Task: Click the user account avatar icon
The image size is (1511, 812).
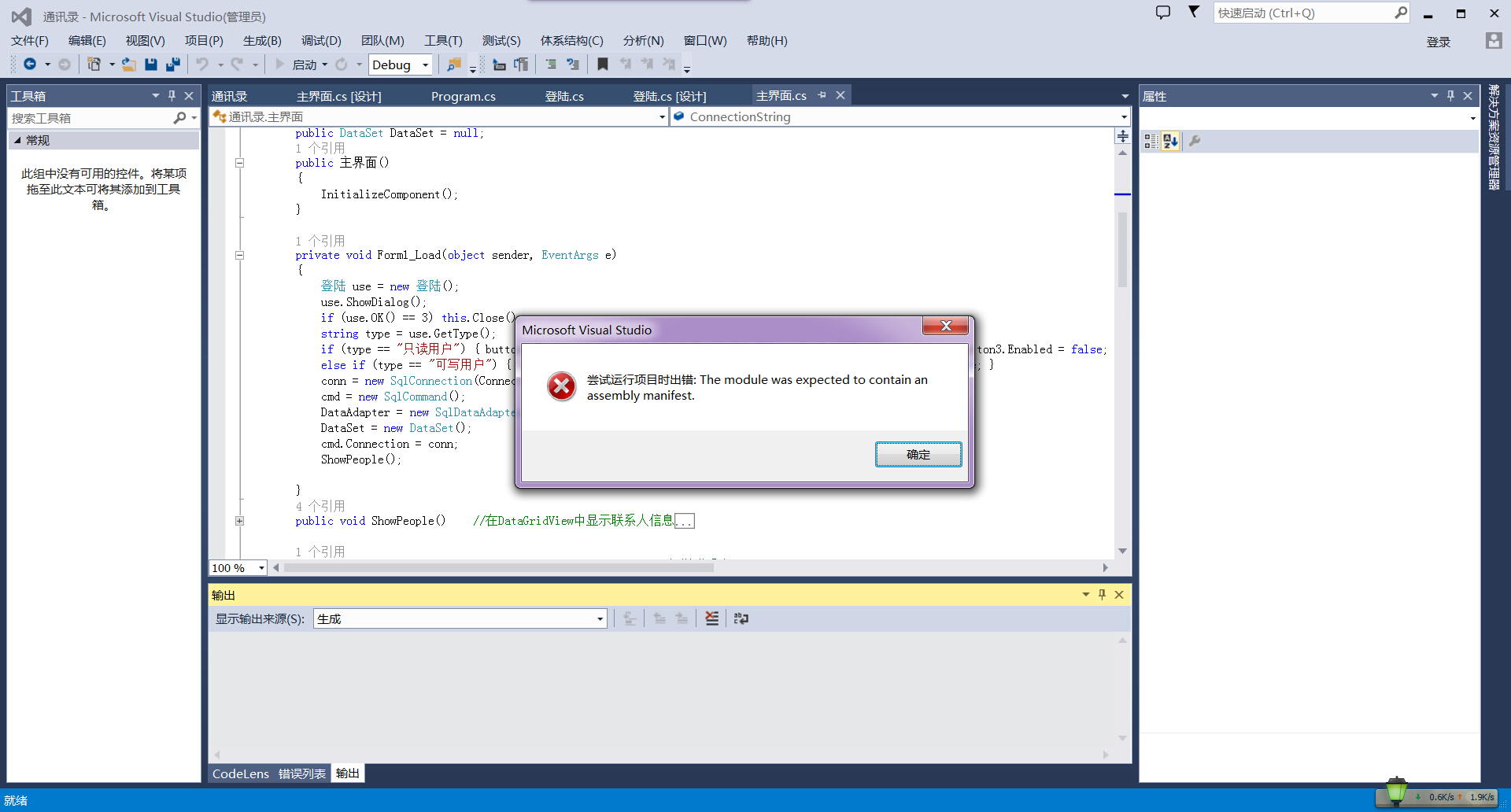Action: [1494, 41]
